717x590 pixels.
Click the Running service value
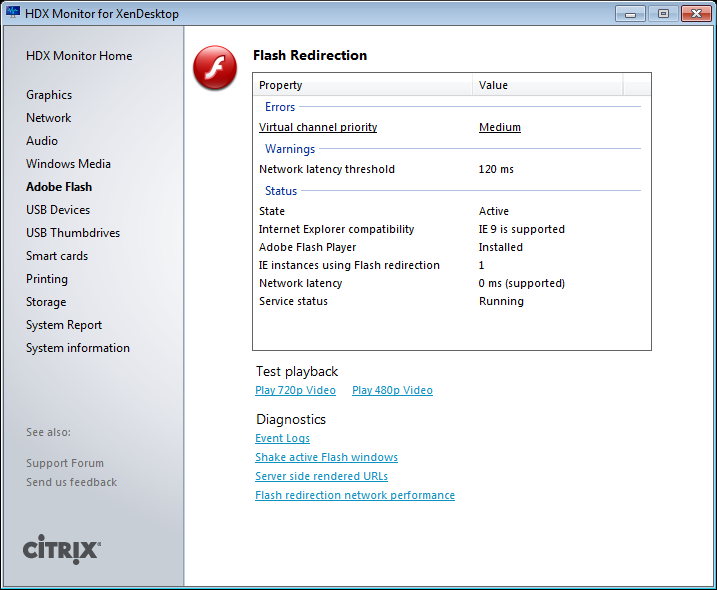click(501, 301)
